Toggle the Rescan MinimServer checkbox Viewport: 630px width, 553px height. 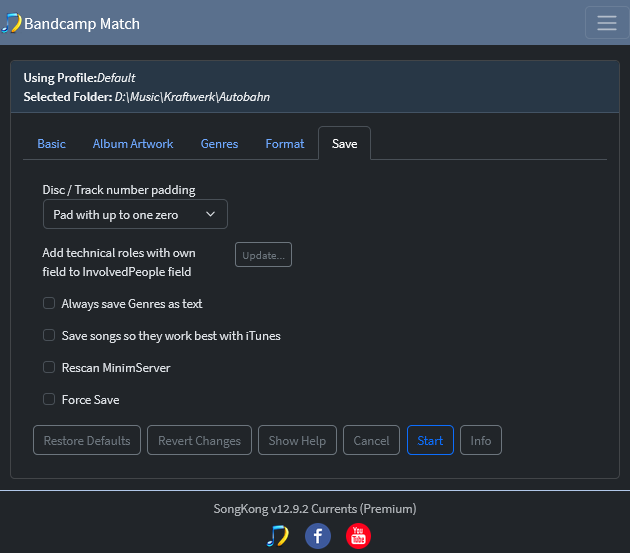(x=49, y=367)
